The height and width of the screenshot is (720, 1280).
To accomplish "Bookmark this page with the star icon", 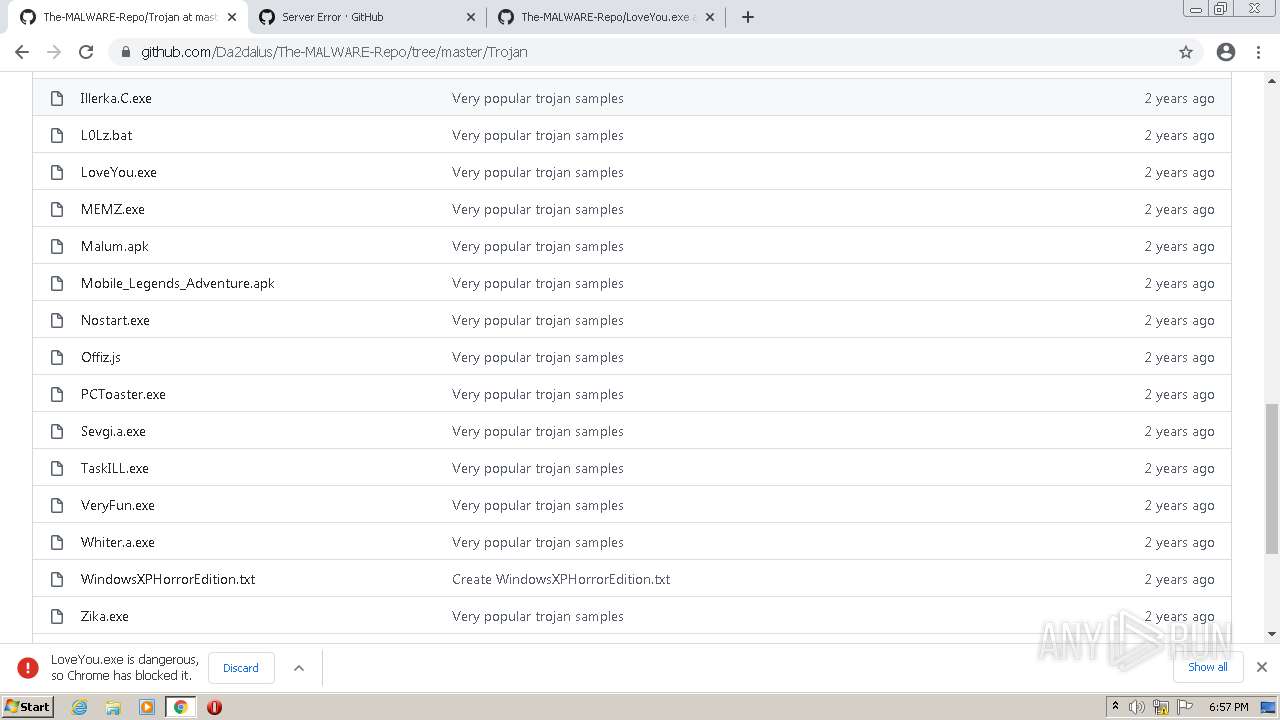I will tap(1186, 52).
